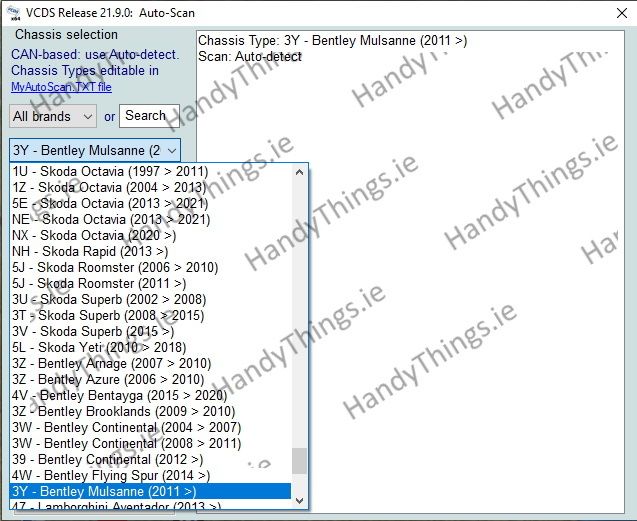Select NE - Skoda Octavia (2013 > 2021)
This screenshot has height=521, width=637.
pyautogui.click(x=150, y=219)
